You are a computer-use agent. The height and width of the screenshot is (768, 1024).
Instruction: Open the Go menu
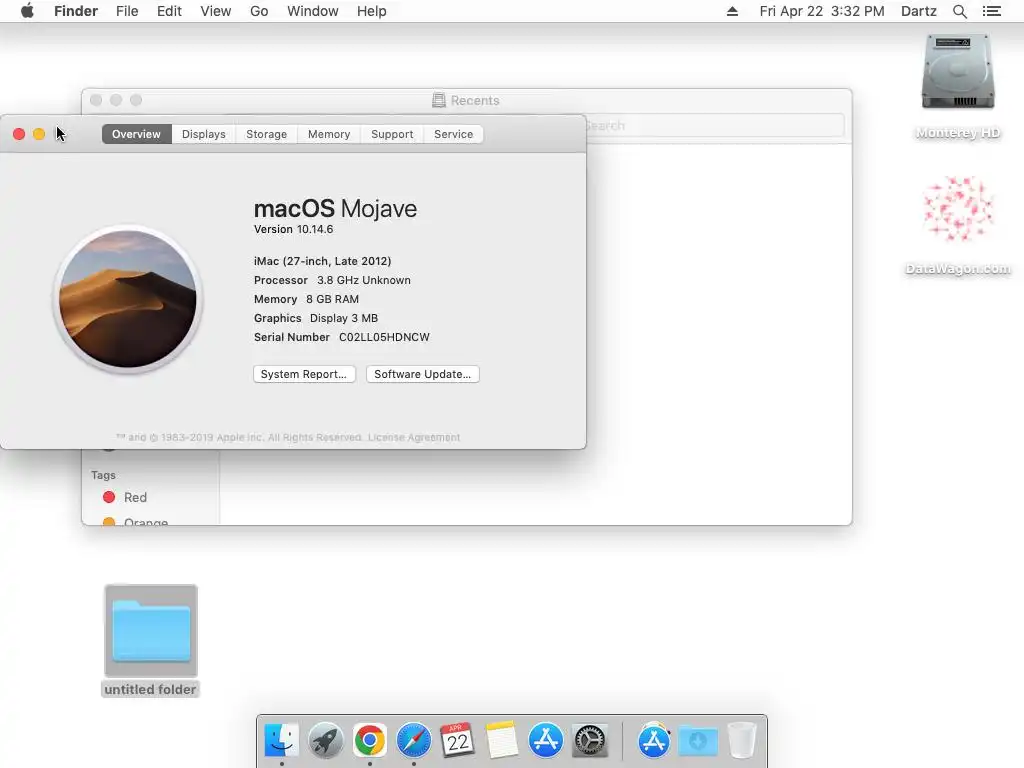[259, 11]
